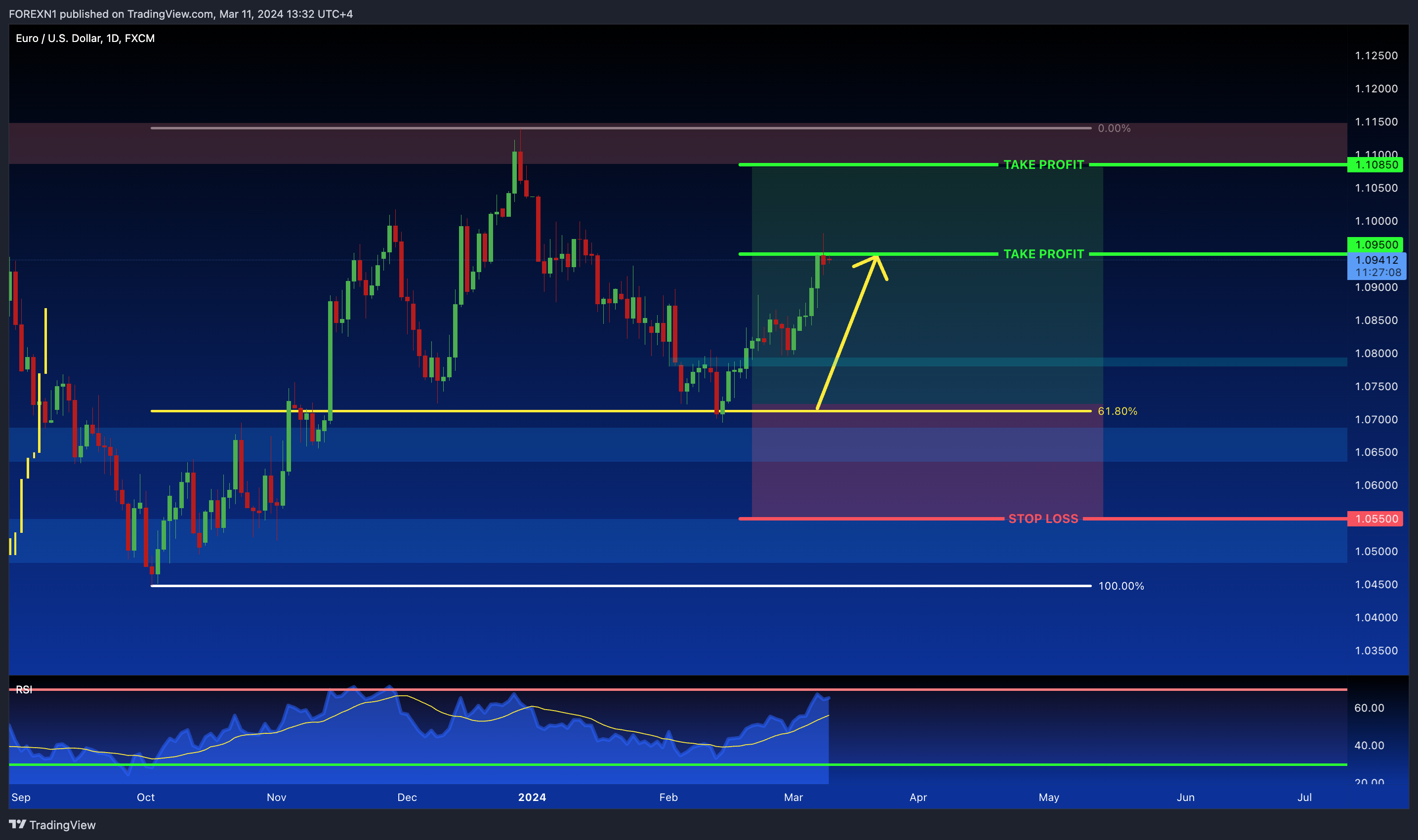Click the 61.80% Fibonacci level label
Screen dimensions: 1418x840
[x=1117, y=411]
